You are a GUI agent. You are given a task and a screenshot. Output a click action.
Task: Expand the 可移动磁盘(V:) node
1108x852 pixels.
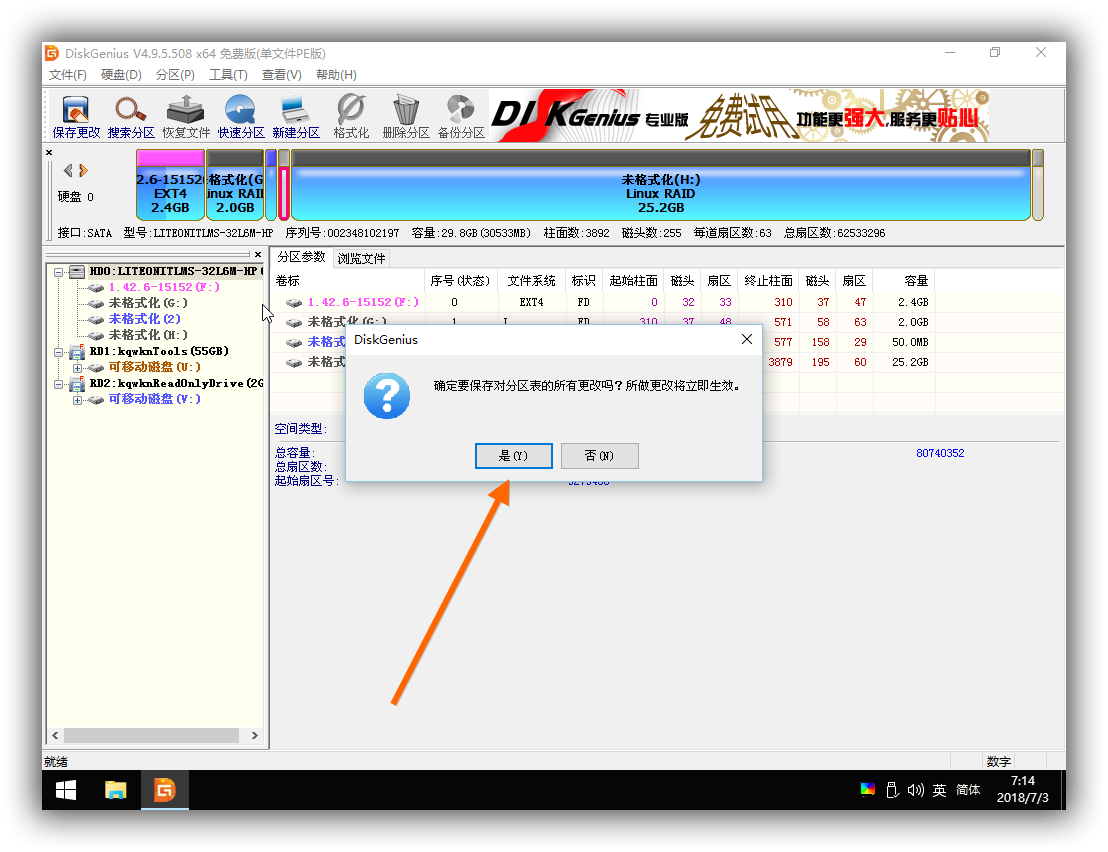point(77,401)
